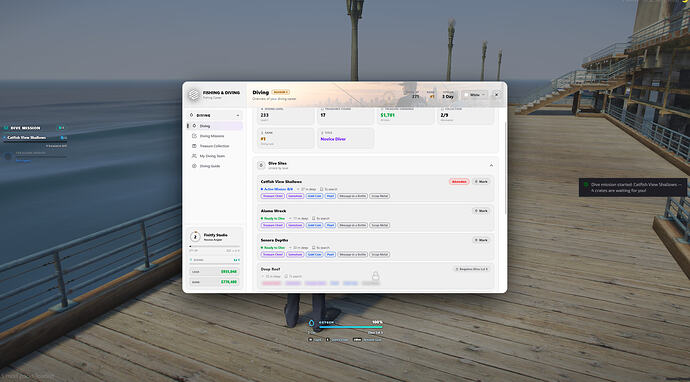690x382 pixels.
Task: Select the Diving sidebar item
Action: (214, 126)
